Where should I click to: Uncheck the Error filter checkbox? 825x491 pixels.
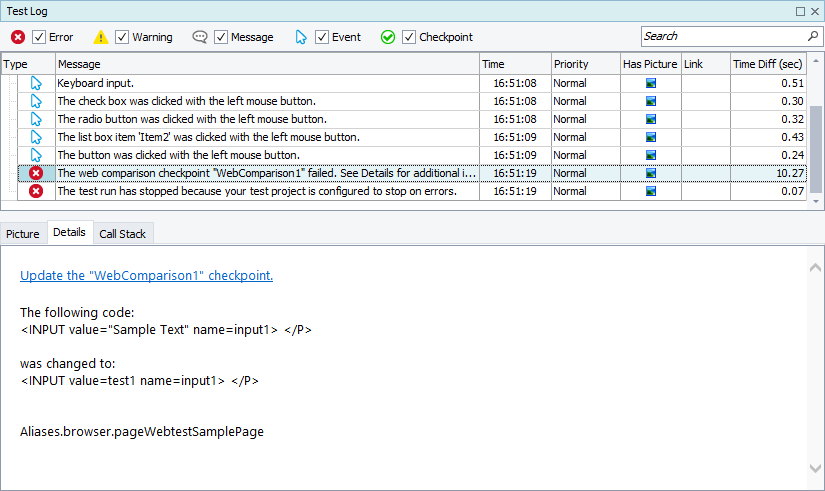click(x=39, y=37)
